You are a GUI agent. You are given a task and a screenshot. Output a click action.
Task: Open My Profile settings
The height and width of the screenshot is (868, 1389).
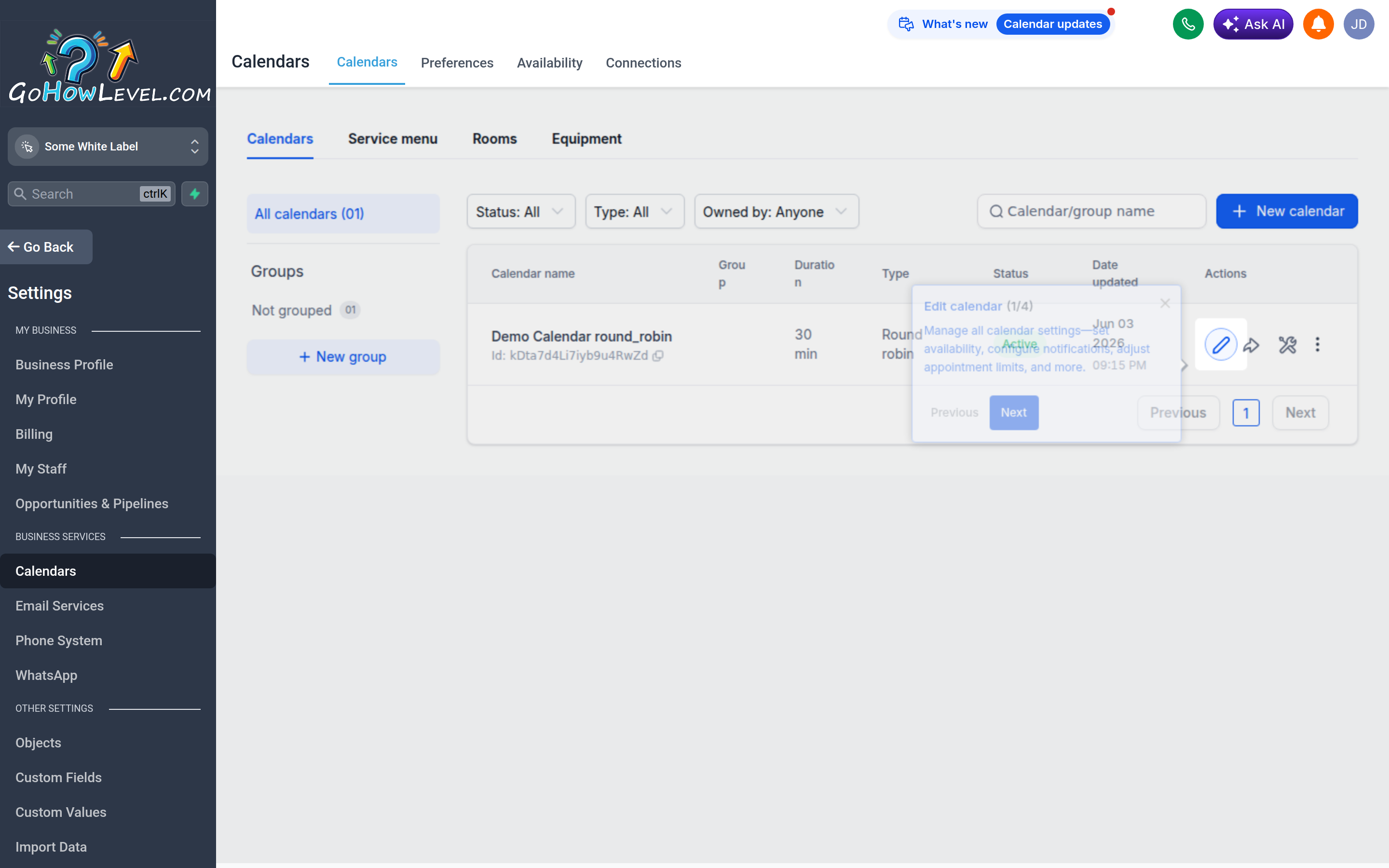point(46,400)
